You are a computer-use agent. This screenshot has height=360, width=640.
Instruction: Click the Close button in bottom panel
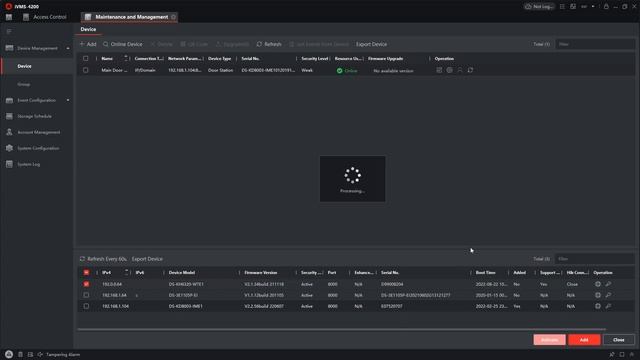point(619,340)
